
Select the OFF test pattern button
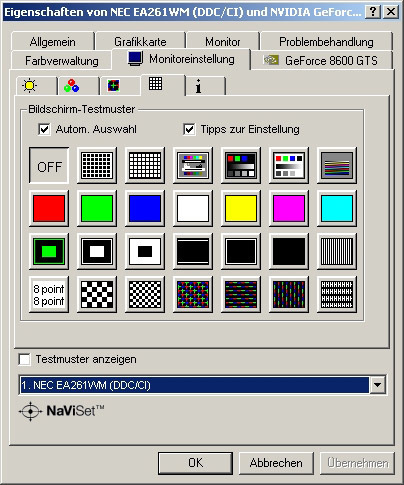click(x=49, y=165)
